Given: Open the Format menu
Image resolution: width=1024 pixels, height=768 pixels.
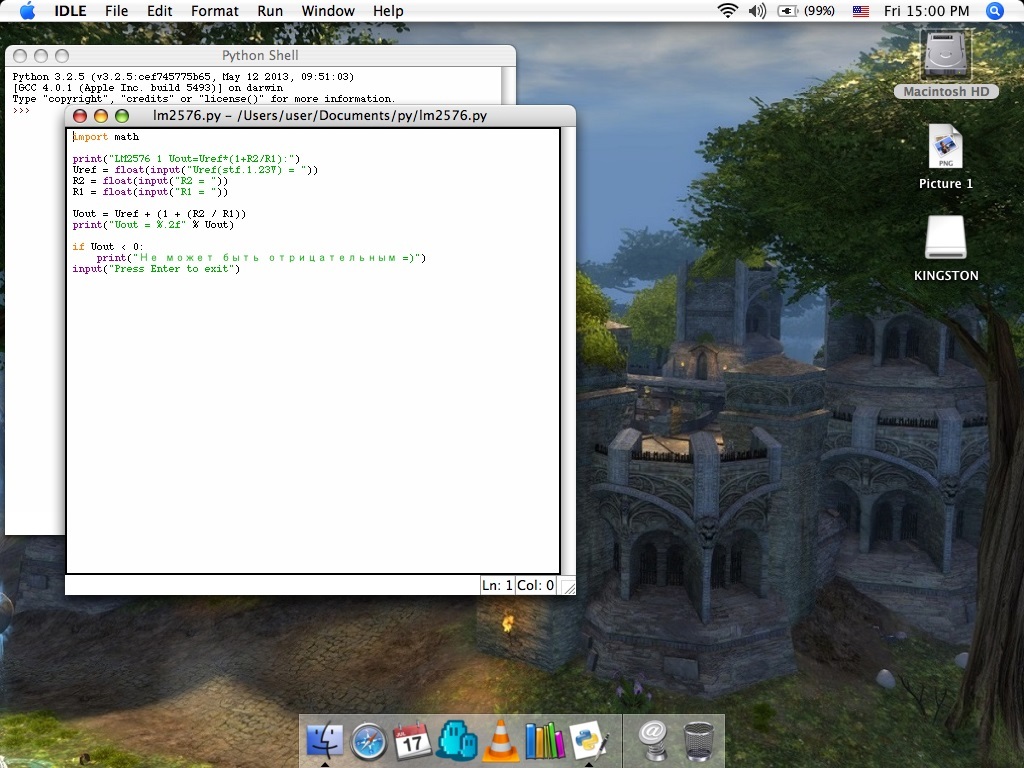Looking at the screenshot, I should coord(214,11).
